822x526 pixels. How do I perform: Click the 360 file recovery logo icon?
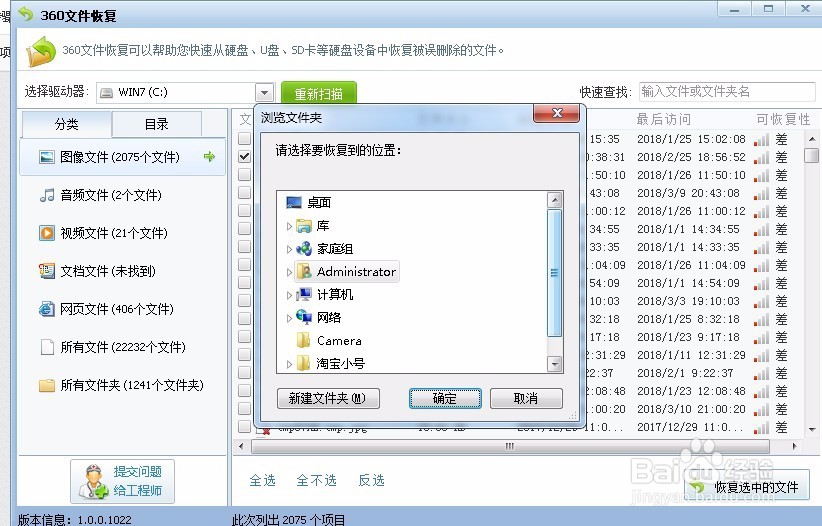41,51
